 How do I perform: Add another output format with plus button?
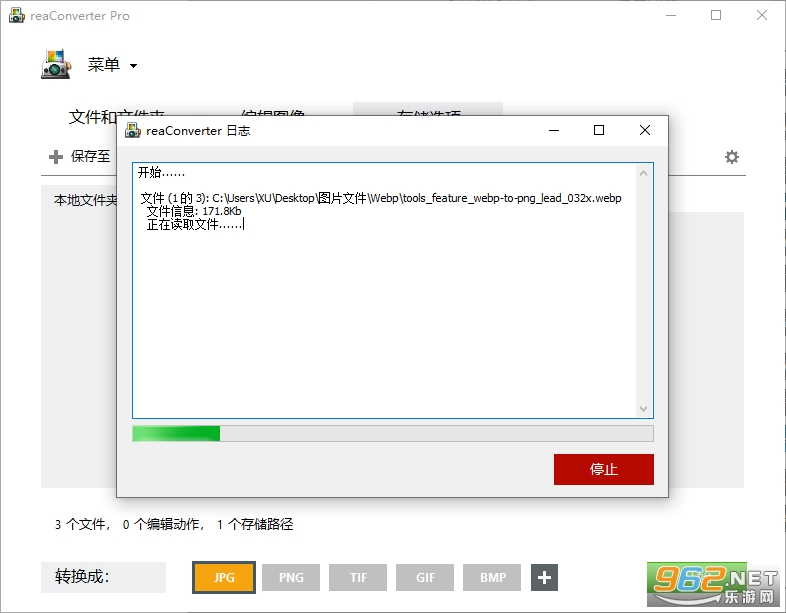tap(544, 577)
